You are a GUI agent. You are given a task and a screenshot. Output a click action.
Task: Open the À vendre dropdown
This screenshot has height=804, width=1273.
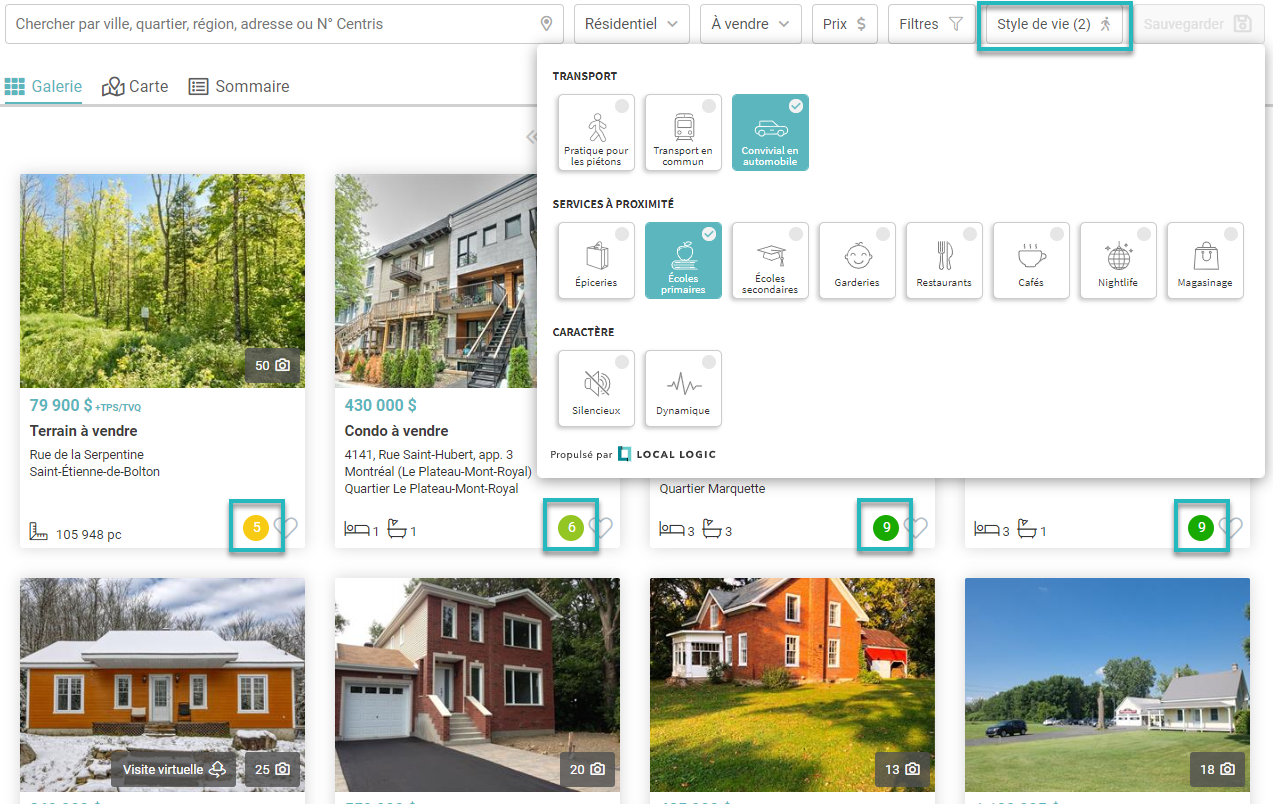point(750,24)
